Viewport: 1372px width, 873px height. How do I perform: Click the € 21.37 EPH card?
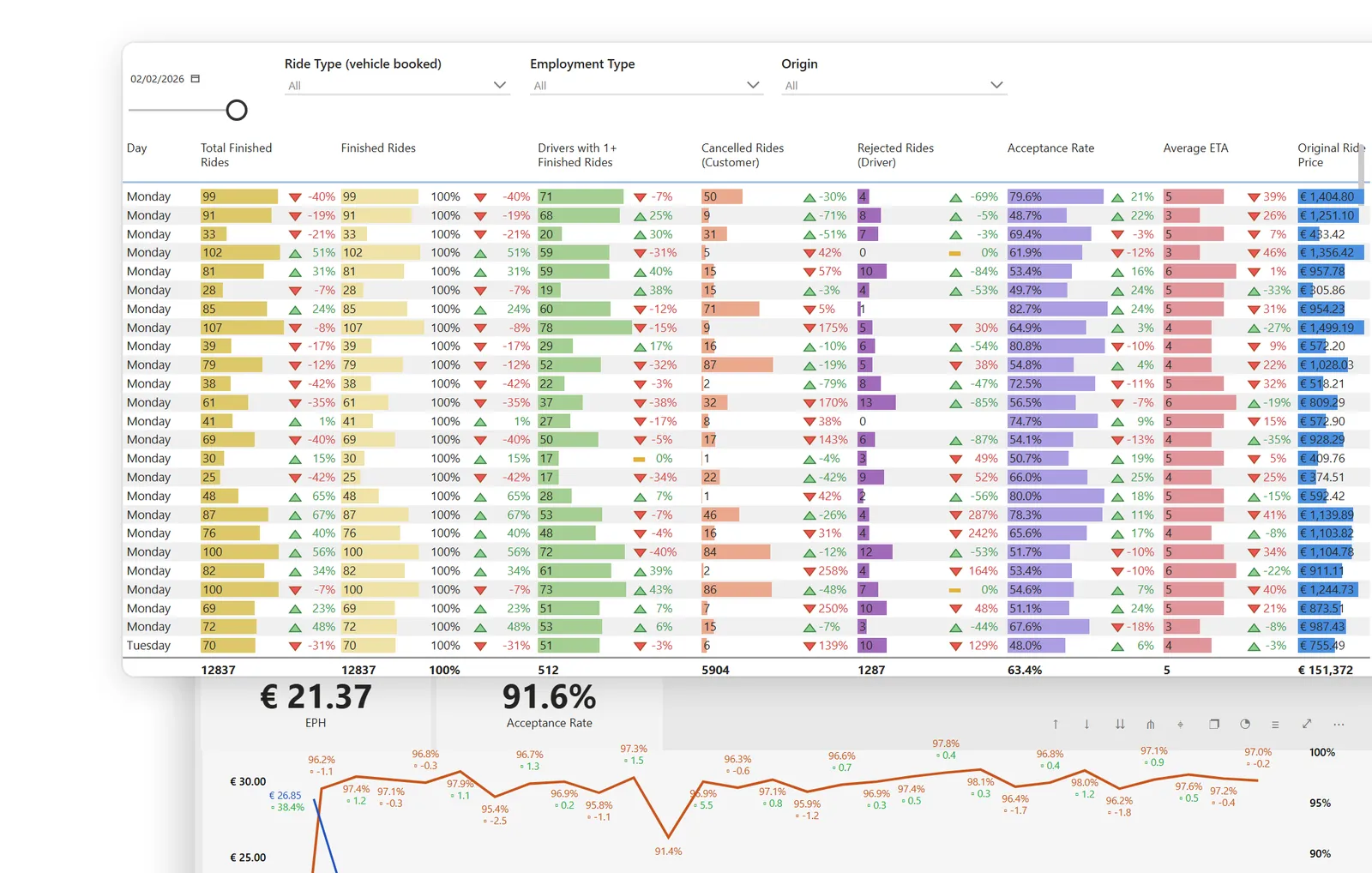click(316, 705)
